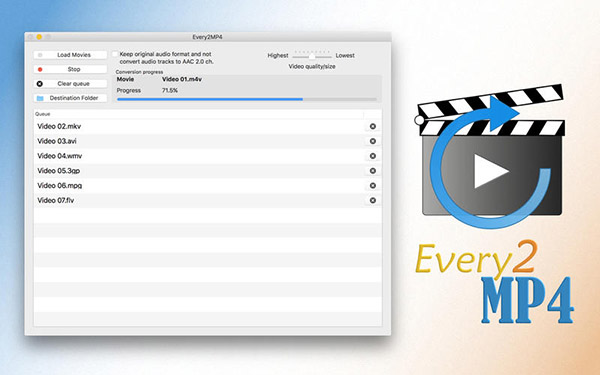The height and width of the screenshot is (375, 600).
Task: Click the Highest quality label
Action: coord(278,55)
